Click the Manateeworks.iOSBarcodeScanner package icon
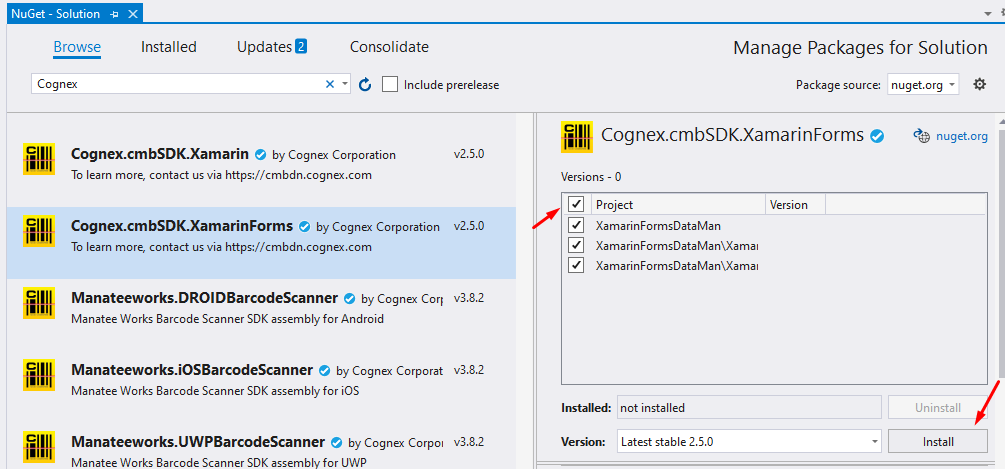This screenshot has width=1005, height=469. pyautogui.click(x=39, y=378)
